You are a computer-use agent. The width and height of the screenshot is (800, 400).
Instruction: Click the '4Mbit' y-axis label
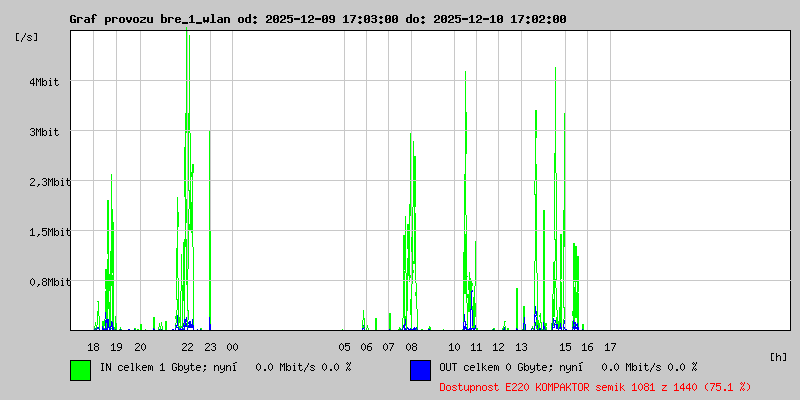coord(44,82)
